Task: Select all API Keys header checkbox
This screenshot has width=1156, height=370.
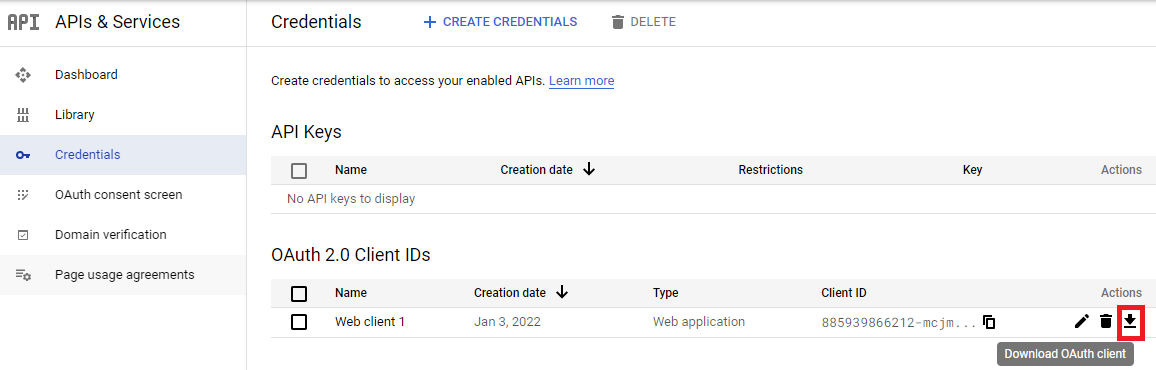Action: tap(299, 170)
